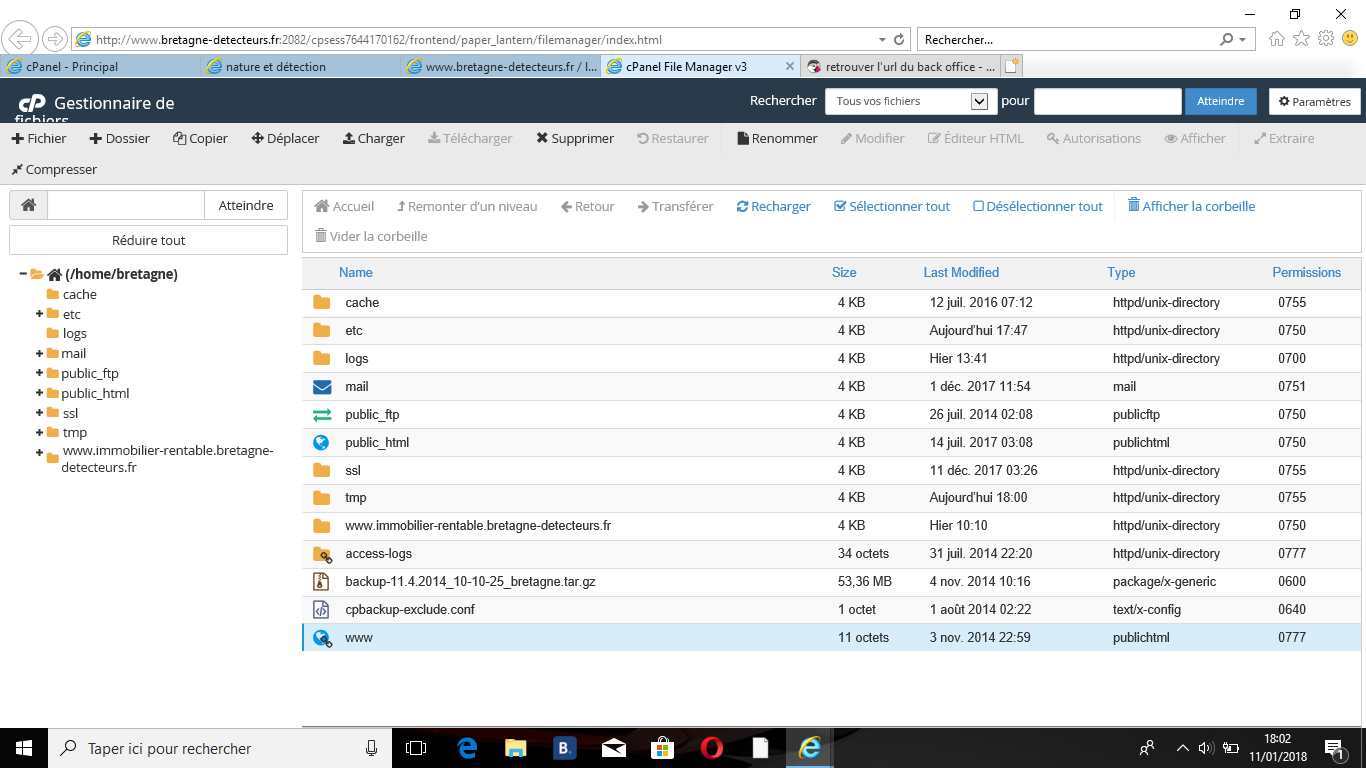Viewport: 1366px width, 768px height.
Task: Click Atteindre button beside path field
Action: [x=246, y=205]
